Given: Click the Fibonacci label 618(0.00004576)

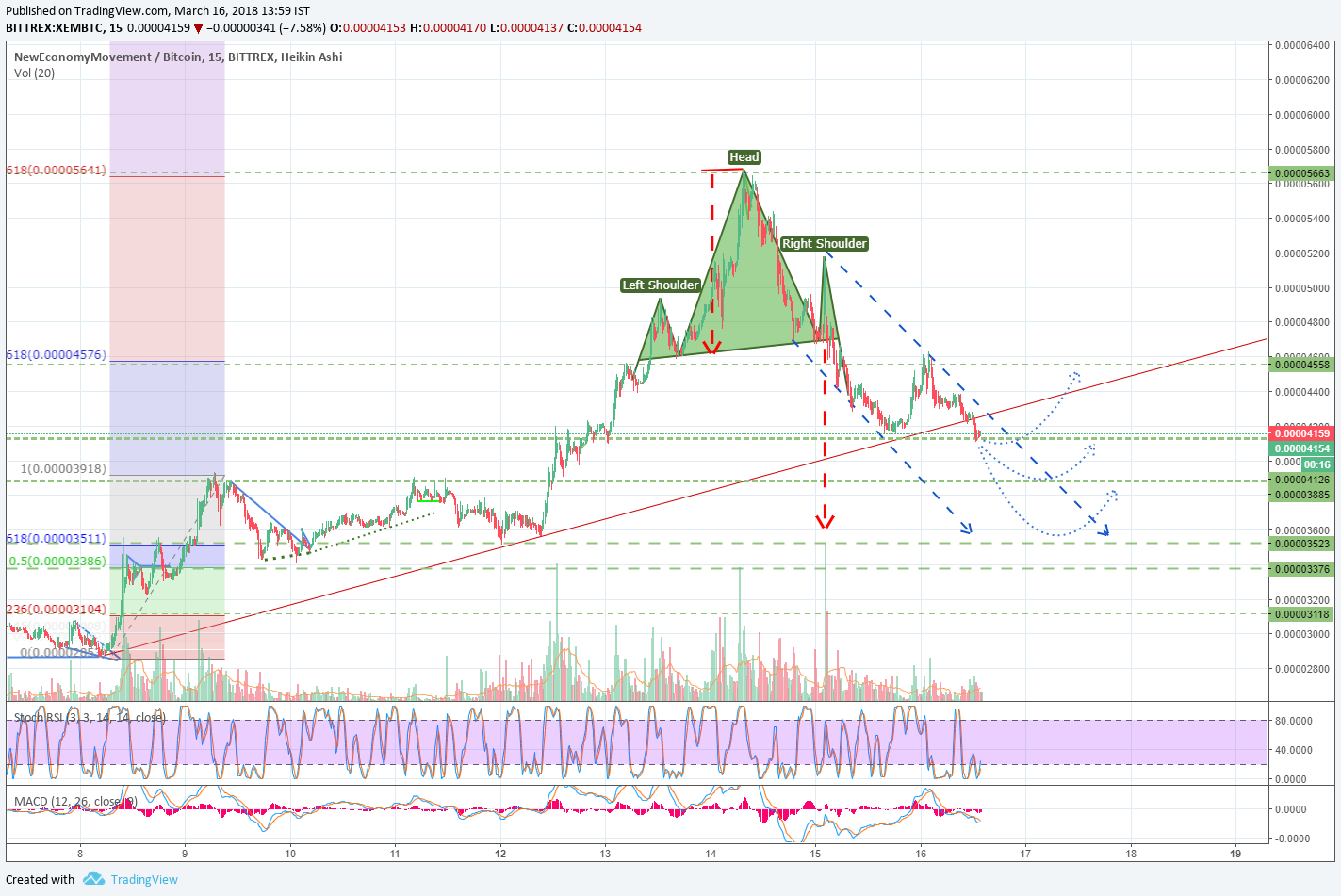Looking at the screenshot, I should click(x=57, y=355).
